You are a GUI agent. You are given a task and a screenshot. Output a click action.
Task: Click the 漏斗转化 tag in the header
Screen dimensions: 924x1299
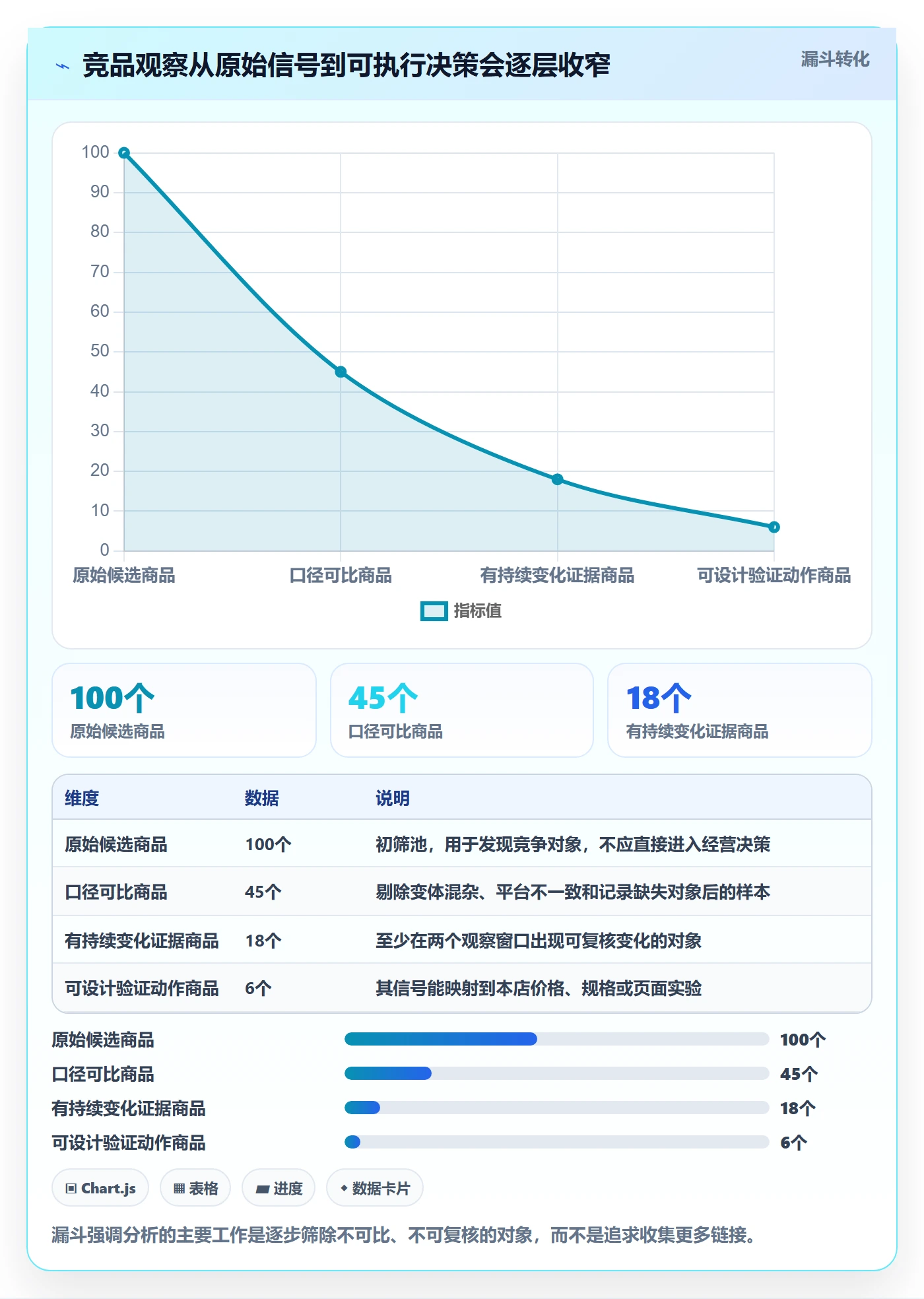[835, 59]
